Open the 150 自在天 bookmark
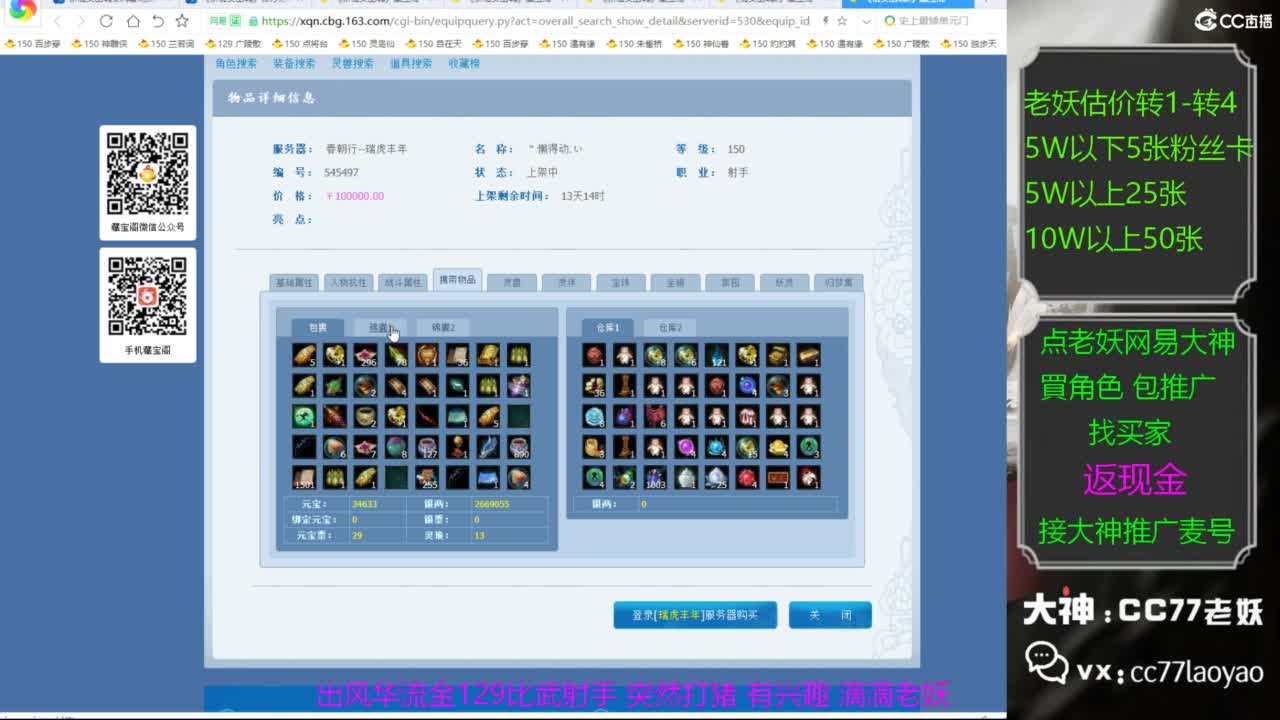1280x720 pixels. point(434,44)
